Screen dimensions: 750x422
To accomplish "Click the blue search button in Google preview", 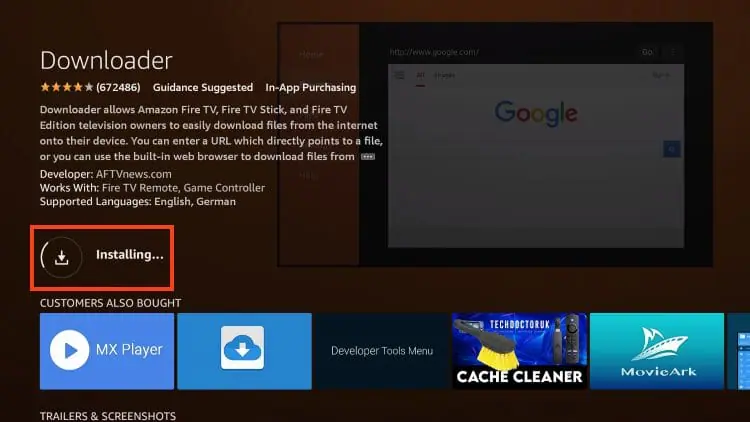I will [672, 149].
